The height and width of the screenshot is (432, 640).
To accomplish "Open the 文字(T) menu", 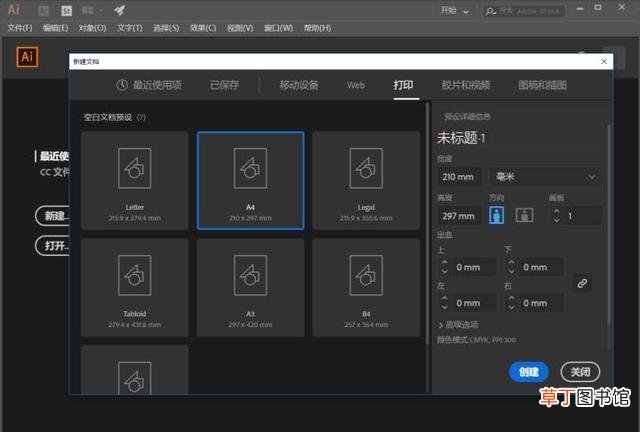I will [129, 28].
